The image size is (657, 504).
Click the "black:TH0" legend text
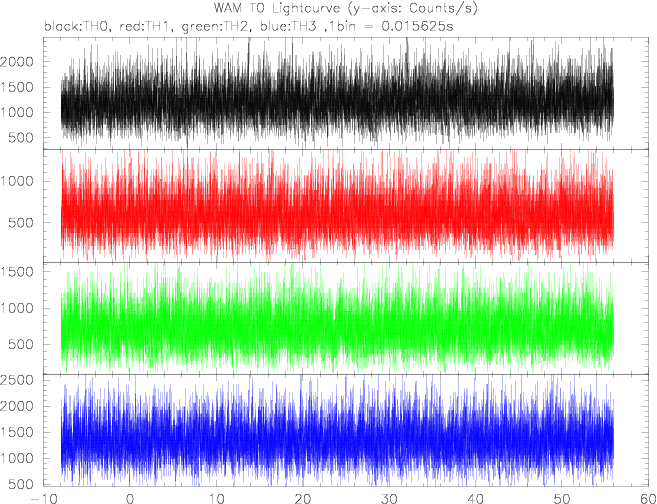(75, 27)
